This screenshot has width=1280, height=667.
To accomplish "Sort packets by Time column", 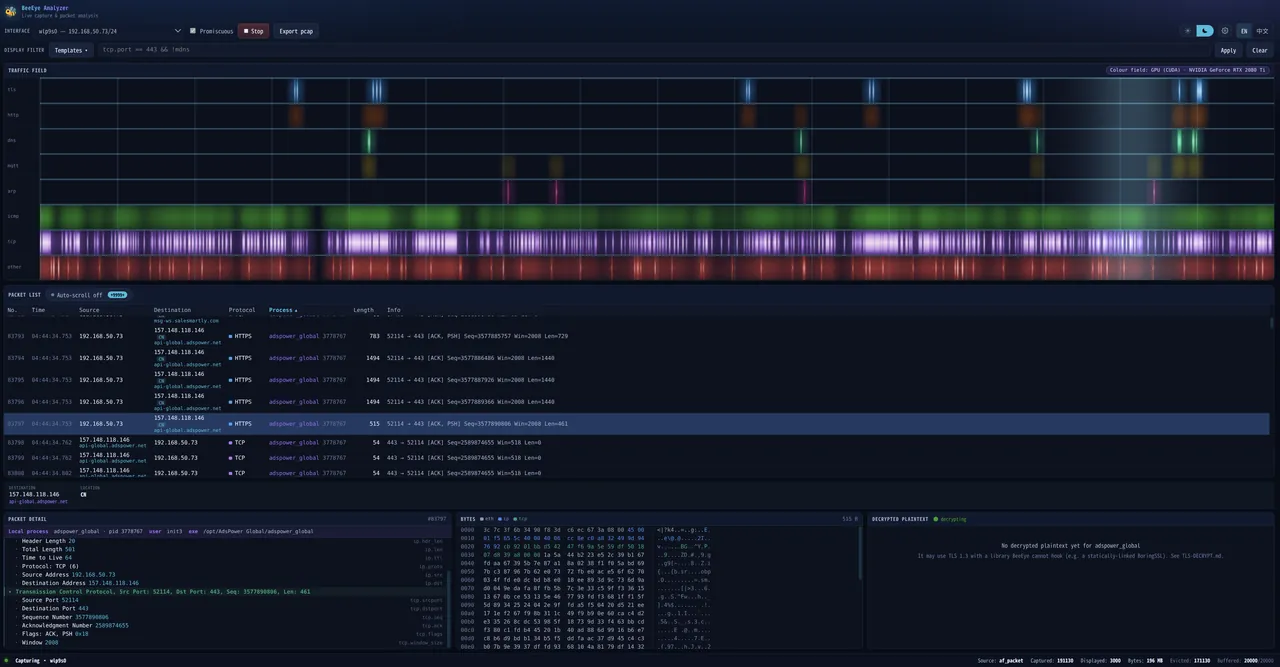I will coord(38,310).
